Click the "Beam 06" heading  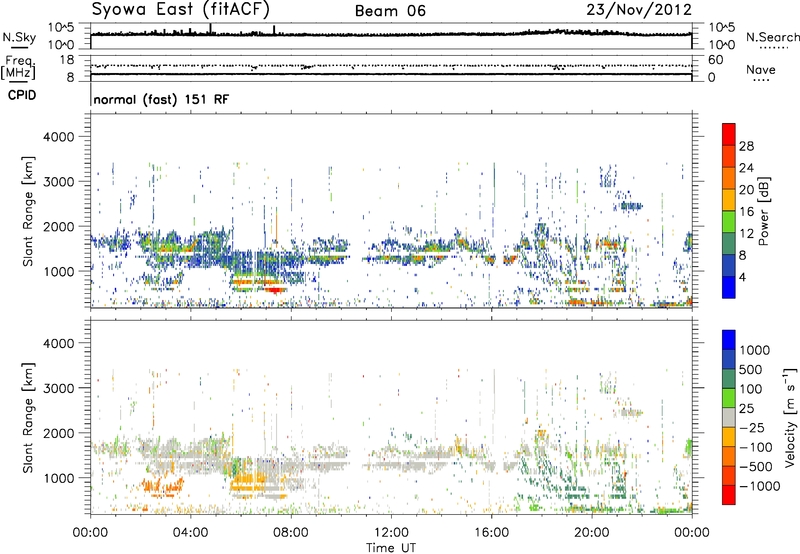[x=390, y=11]
